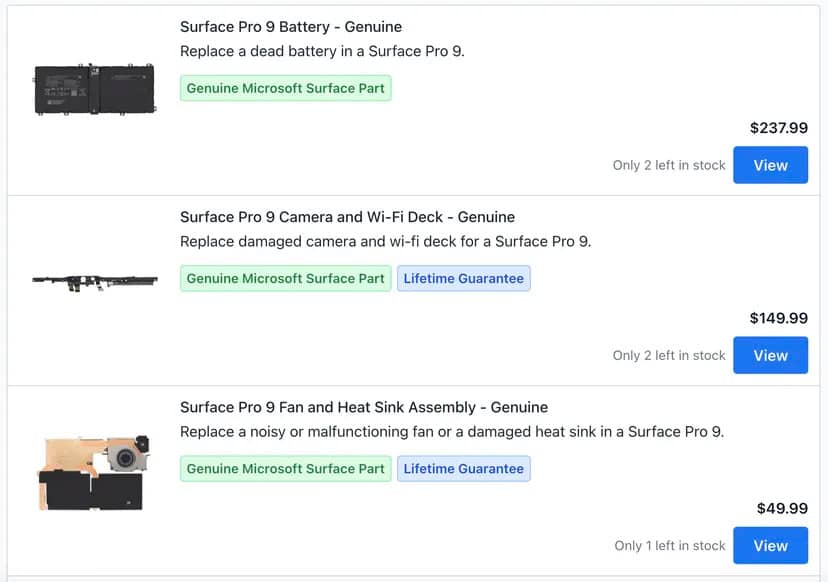Screen dimensions: 828x582
Task: Click the "Only 1 left in stock" notice
Action: (670, 546)
